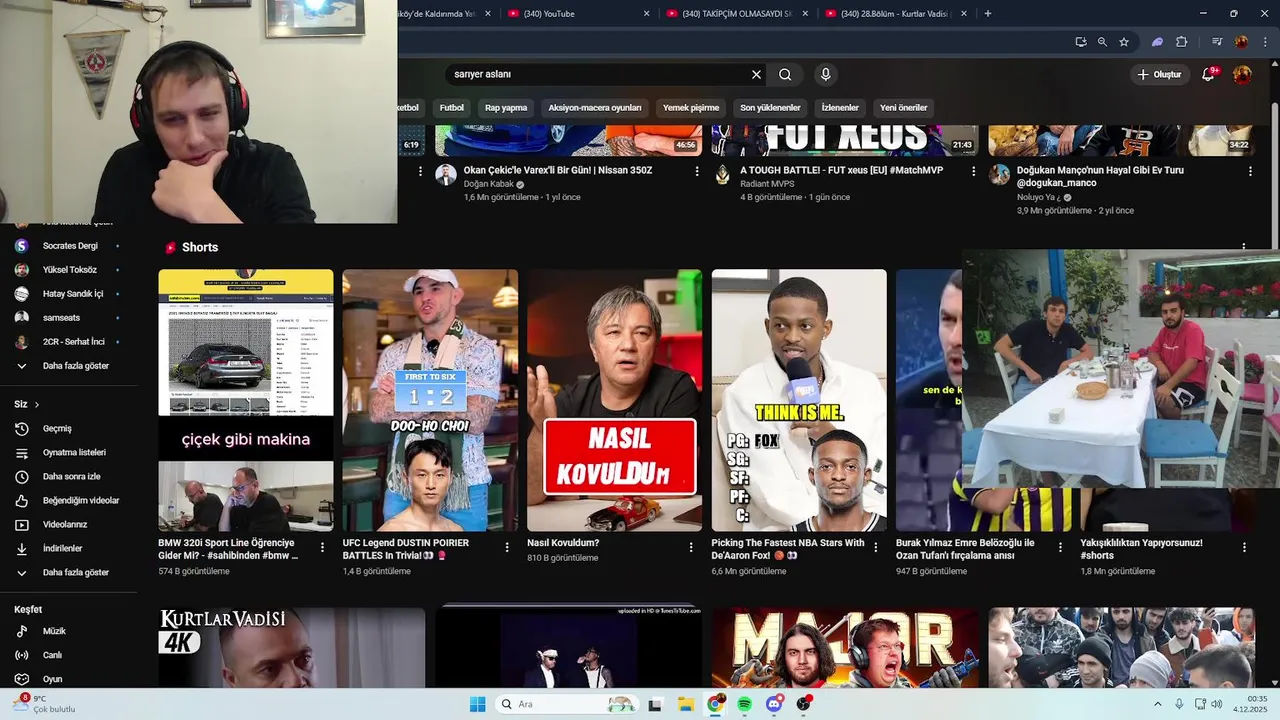
Task: Select the Son yüklenenler filter chip
Action: coord(770,107)
